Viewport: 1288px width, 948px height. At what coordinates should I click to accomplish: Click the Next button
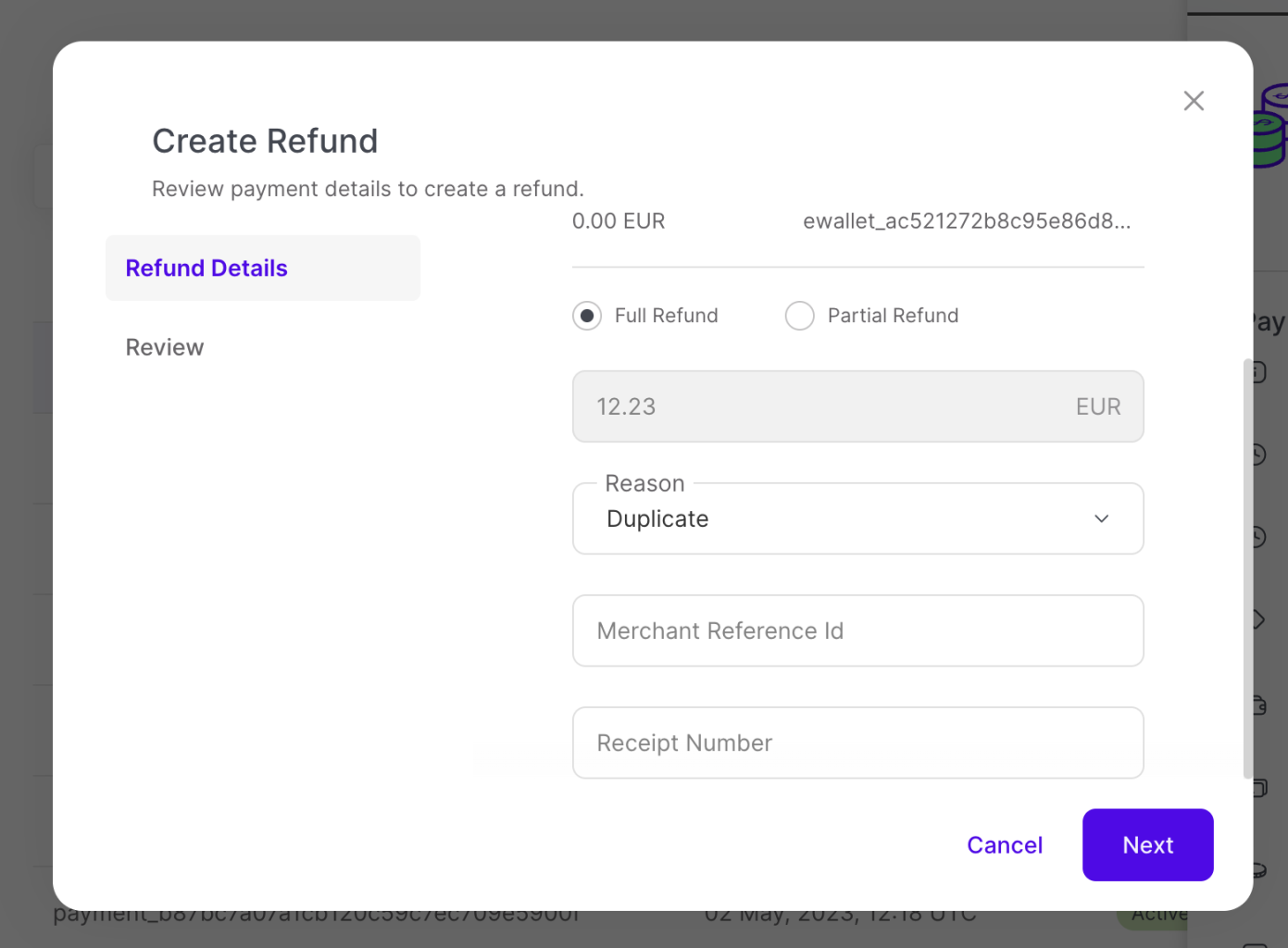pos(1147,845)
